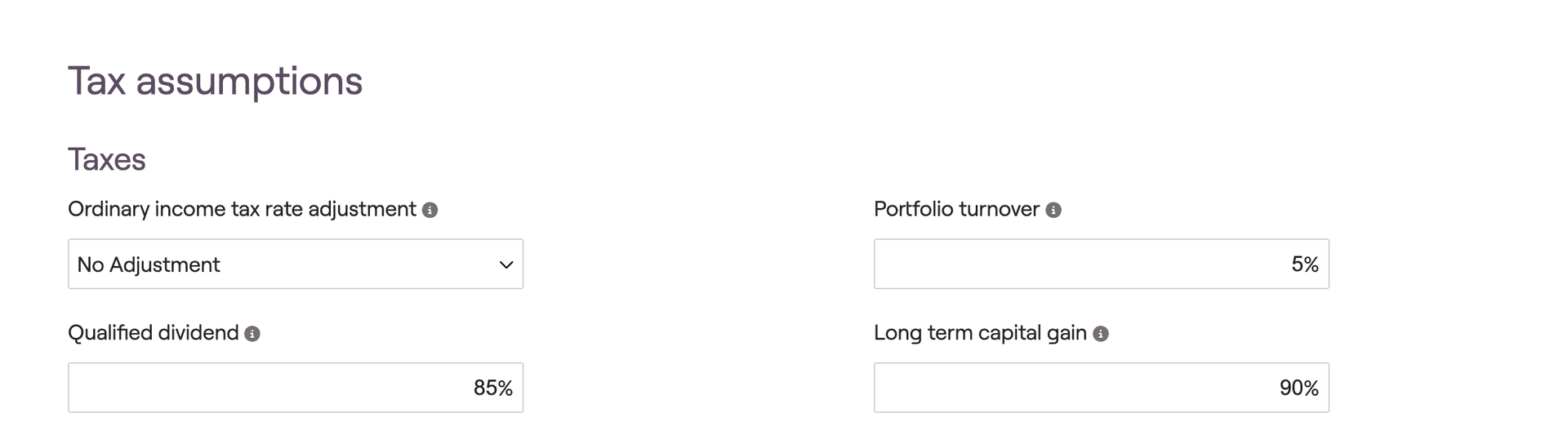1568x444 pixels.
Task: Open the No Adjustment dropdown
Action: pyautogui.click(x=296, y=264)
